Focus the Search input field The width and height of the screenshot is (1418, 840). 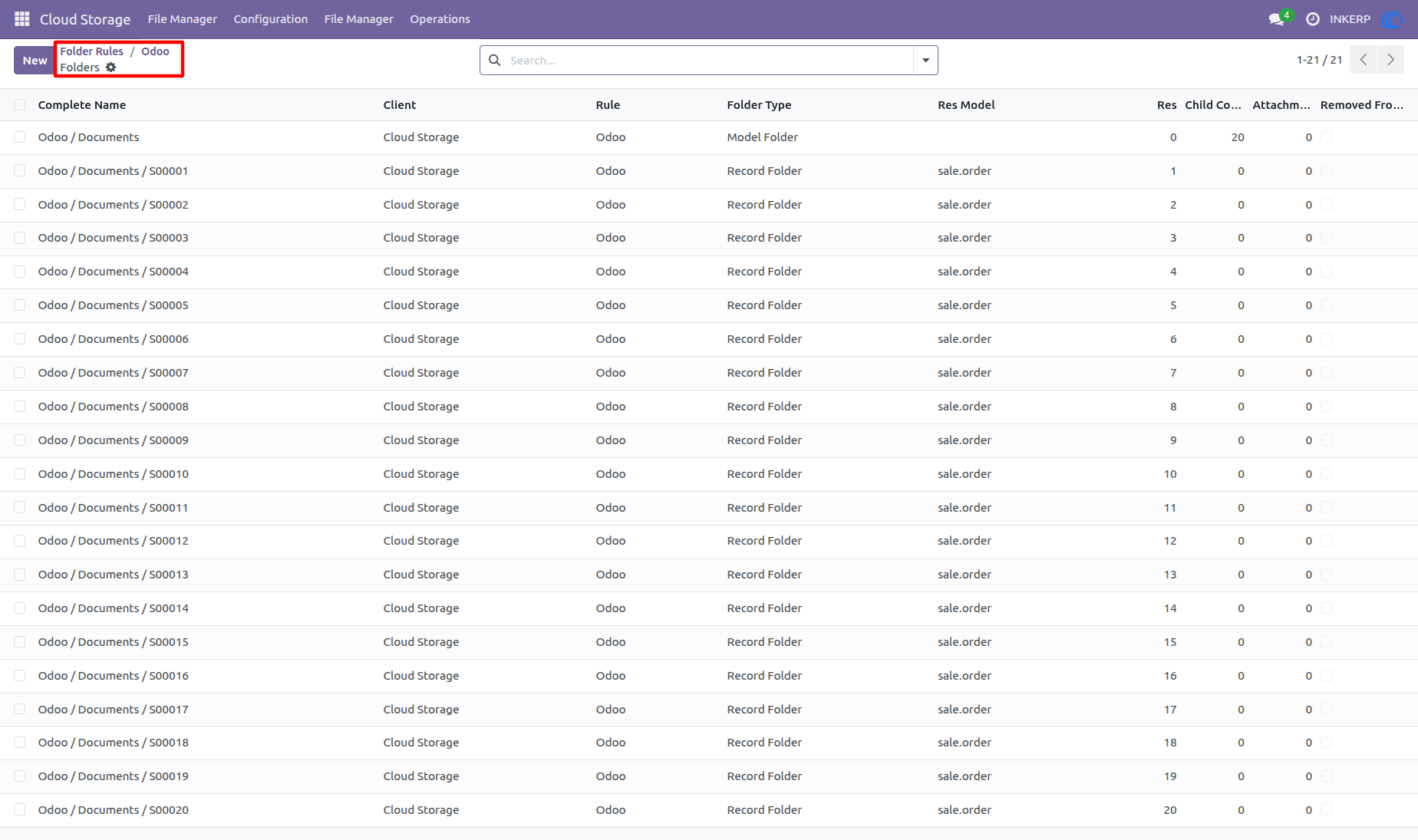[x=710, y=60]
